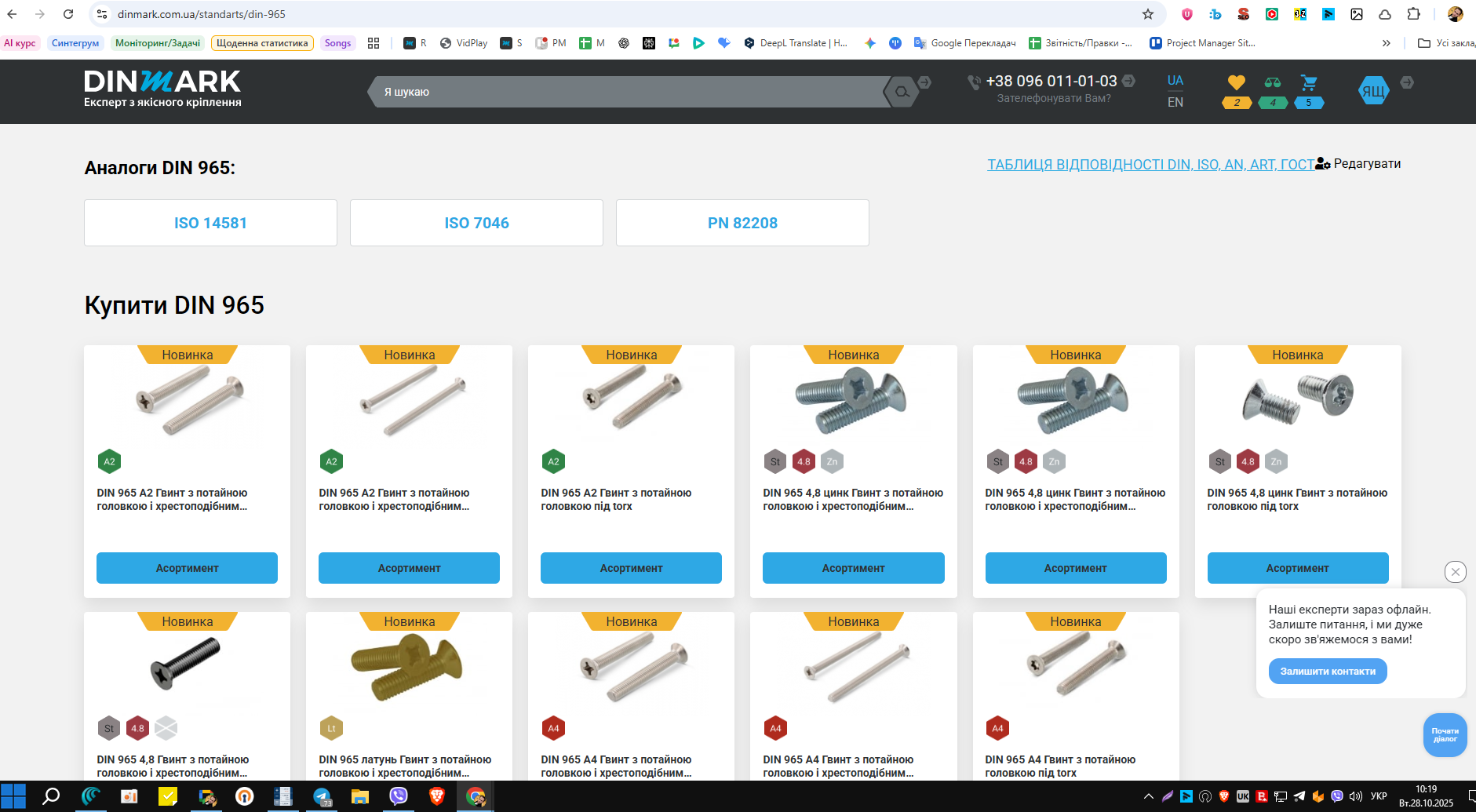Image resolution: width=1476 pixels, height=812 pixels.
Task: Click the Lt brass badge on latun product
Action: coord(331,728)
